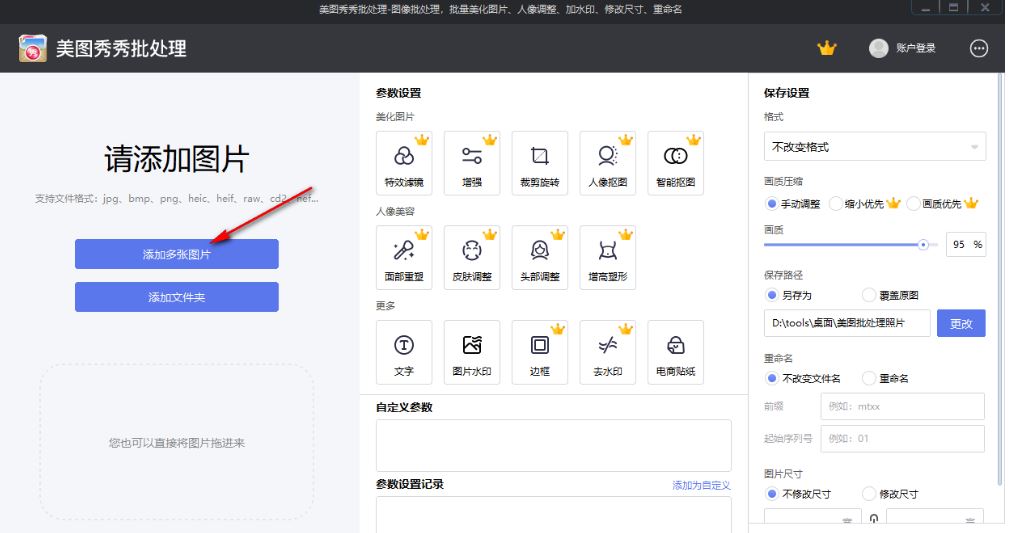Open the 皮肤调整 skin adjustment tool
Image resolution: width=1009 pixels, height=533 pixels.
click(x=472, y=257)
